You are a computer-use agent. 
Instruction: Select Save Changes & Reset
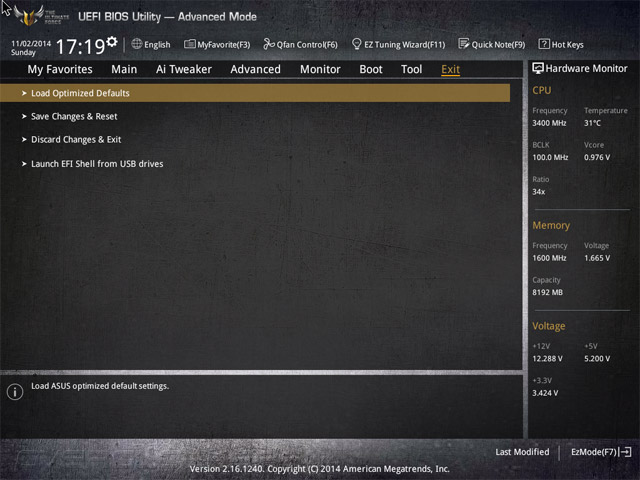74,116
